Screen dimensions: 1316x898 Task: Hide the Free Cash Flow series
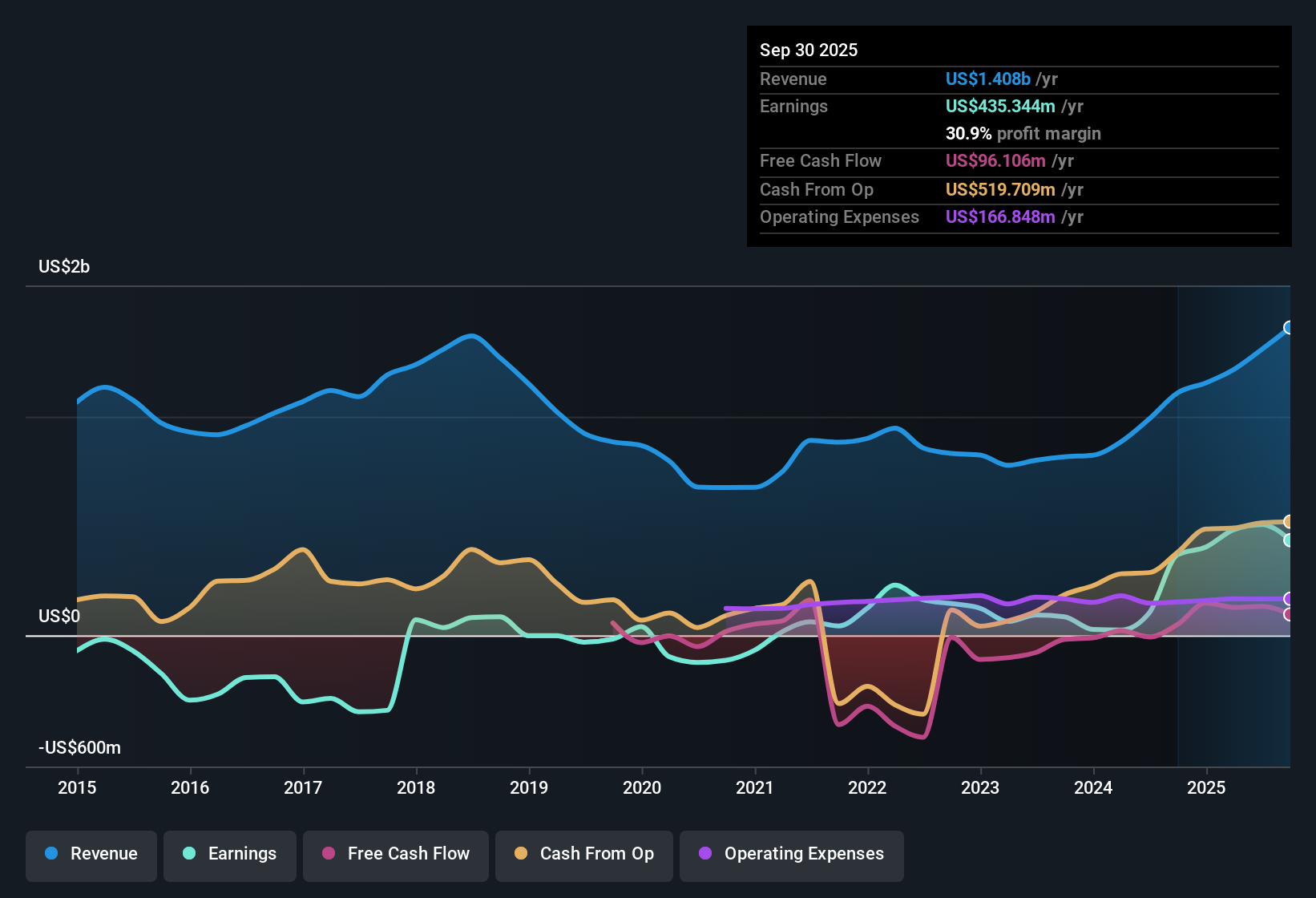click(x=395, y=854)
